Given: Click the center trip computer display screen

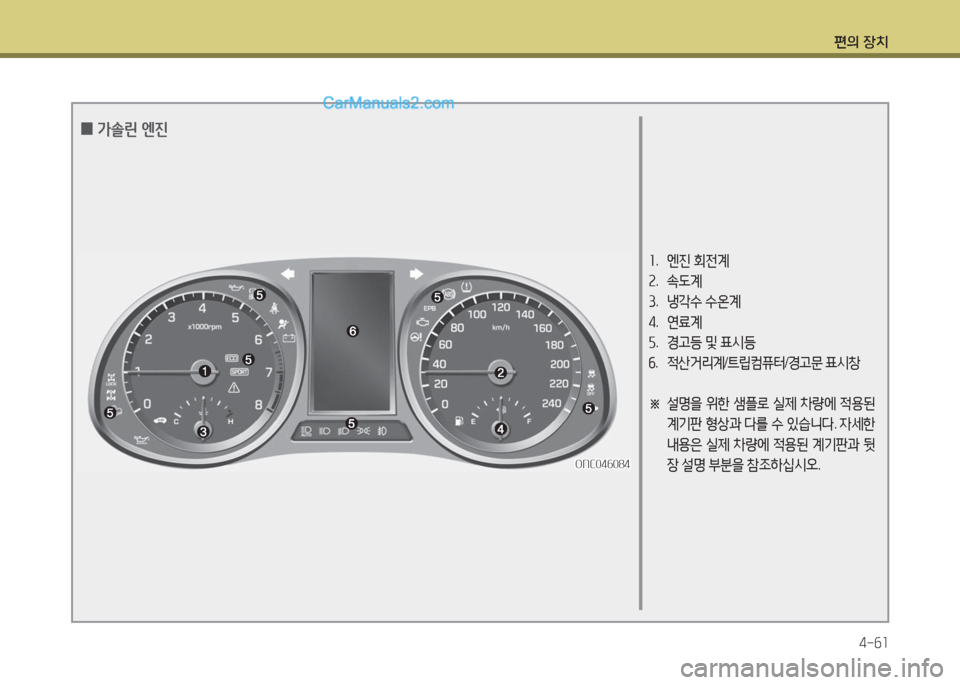Looking at the screenshot, I should [x=352, y=342].
